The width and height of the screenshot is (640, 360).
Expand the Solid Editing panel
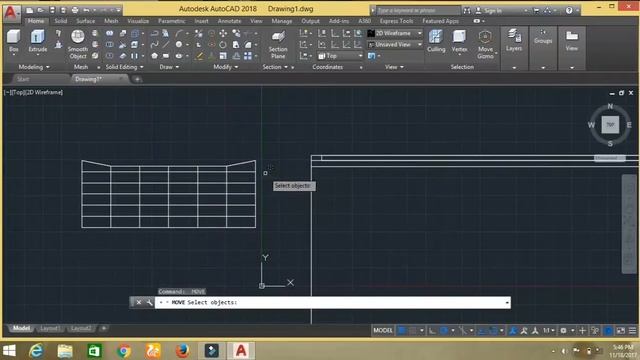tap(124, 67)
